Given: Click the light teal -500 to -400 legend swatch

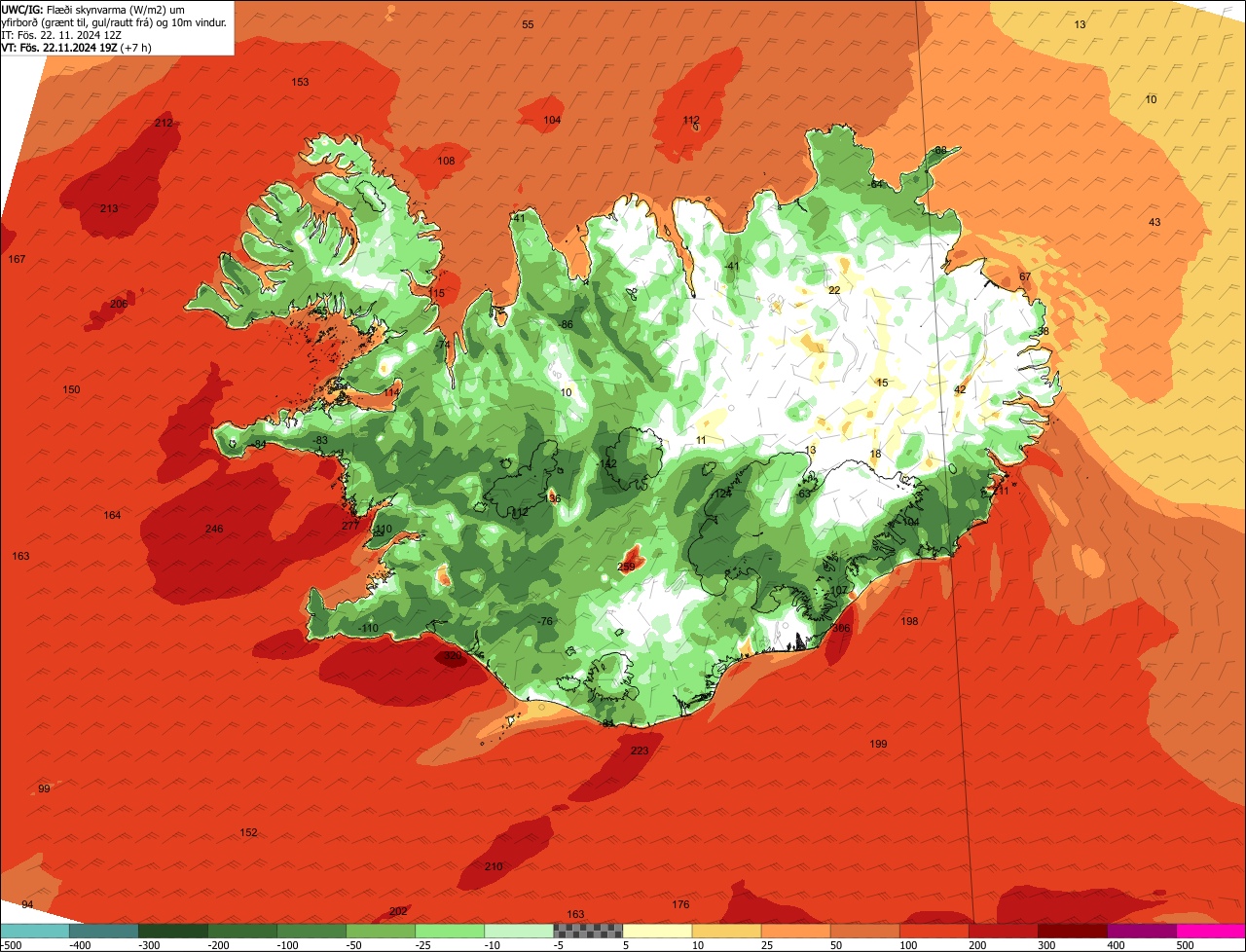Looking at the screenshot, I should [x=34, y=931].
